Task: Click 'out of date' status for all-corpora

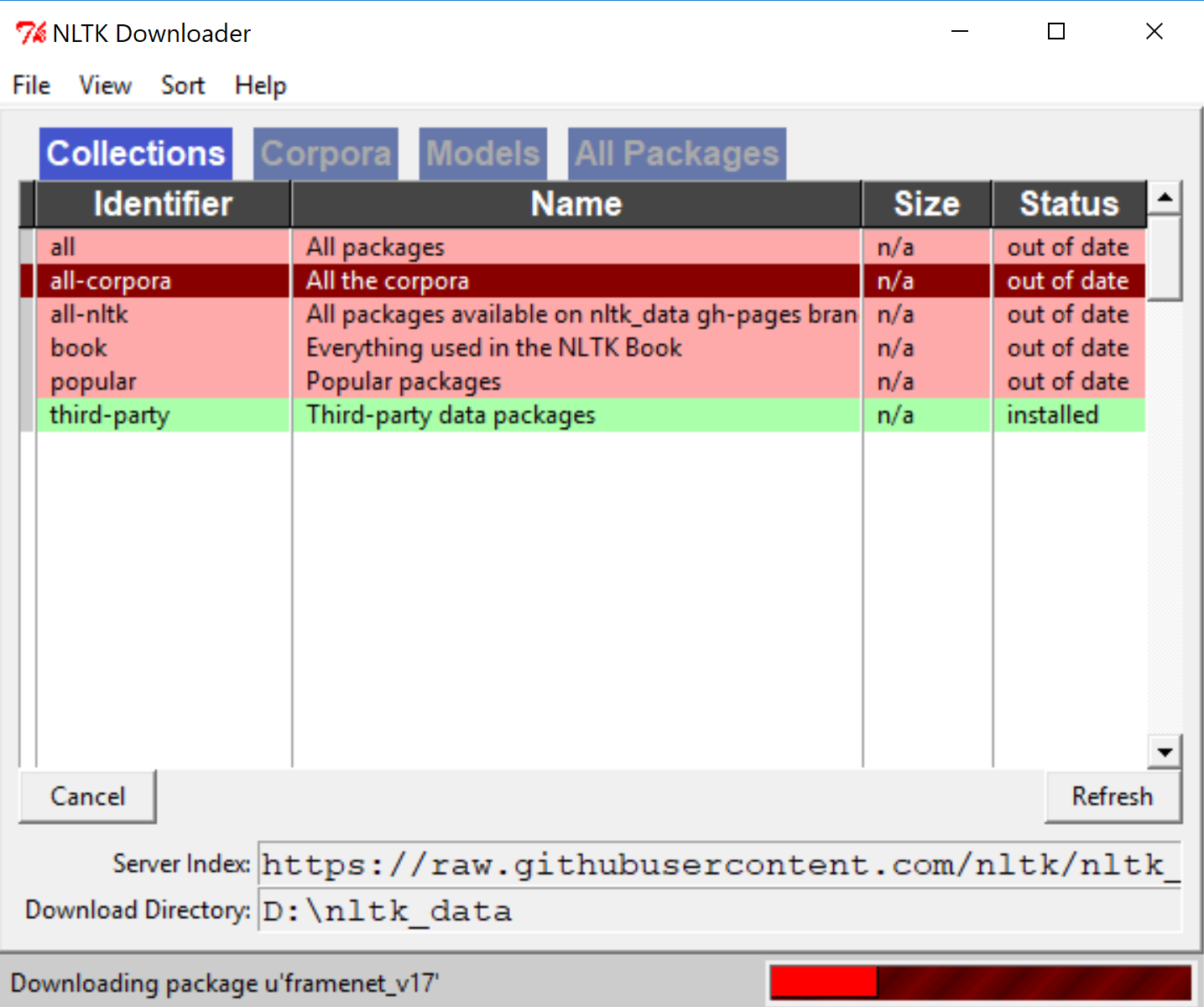Action: (1070, 280)
